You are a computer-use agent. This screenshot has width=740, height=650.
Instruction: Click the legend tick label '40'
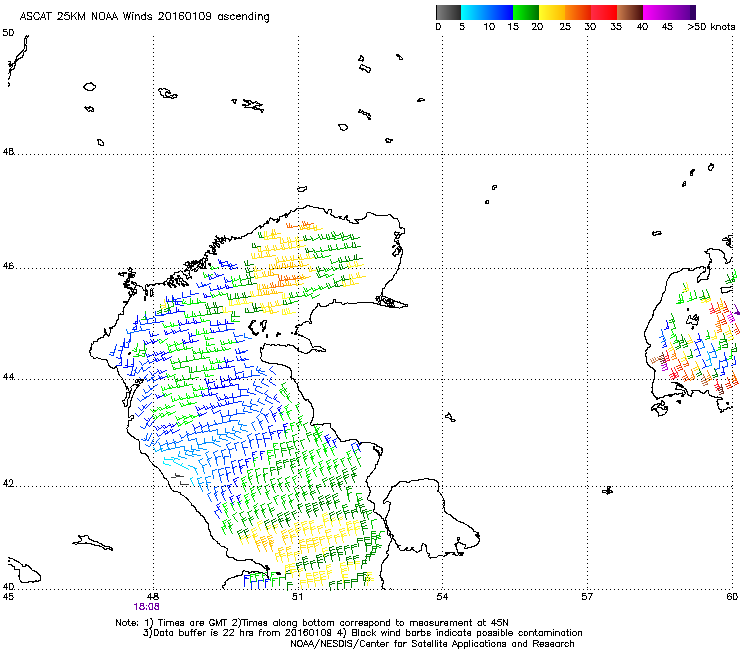(x=642, y=27)
